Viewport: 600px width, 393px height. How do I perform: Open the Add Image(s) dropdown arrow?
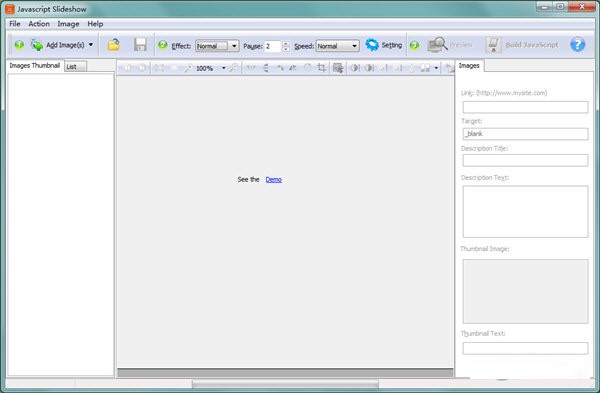[x=91, y=45]
